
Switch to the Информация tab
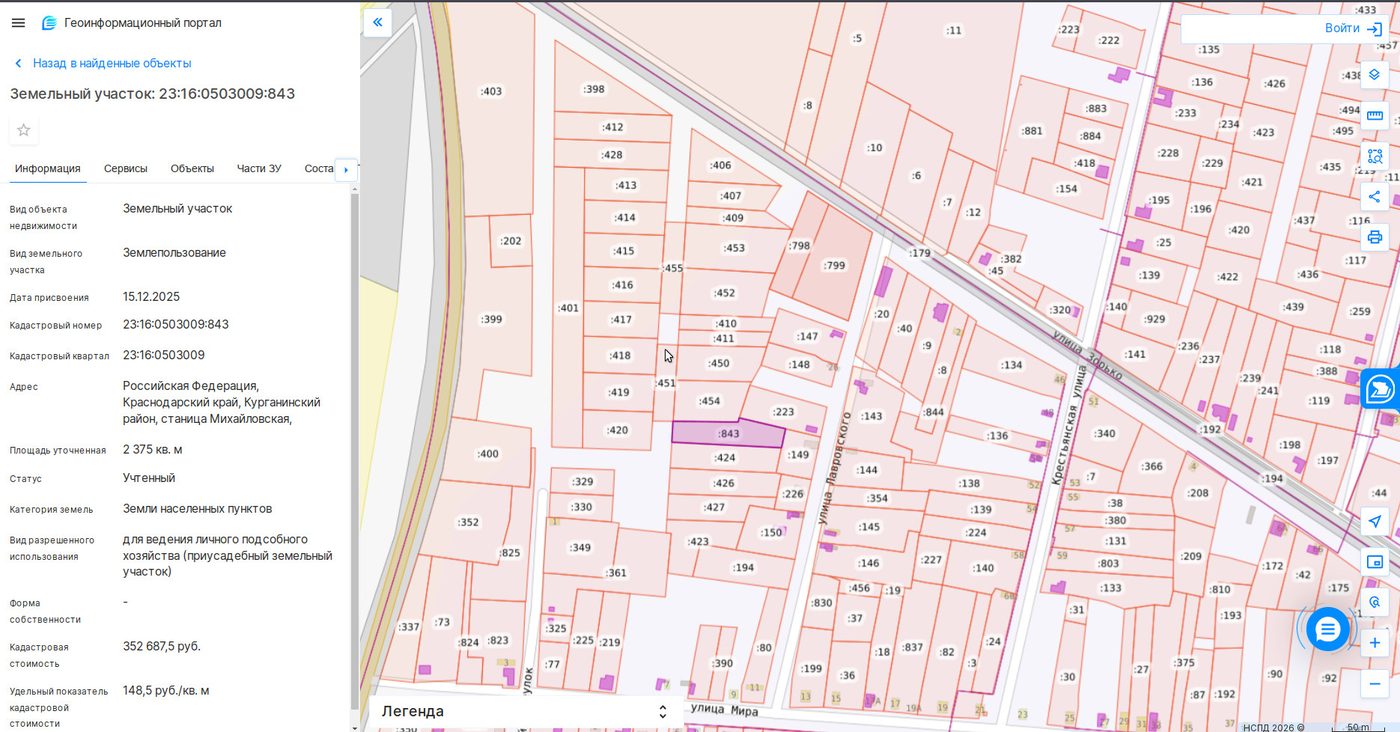point(48,168)
